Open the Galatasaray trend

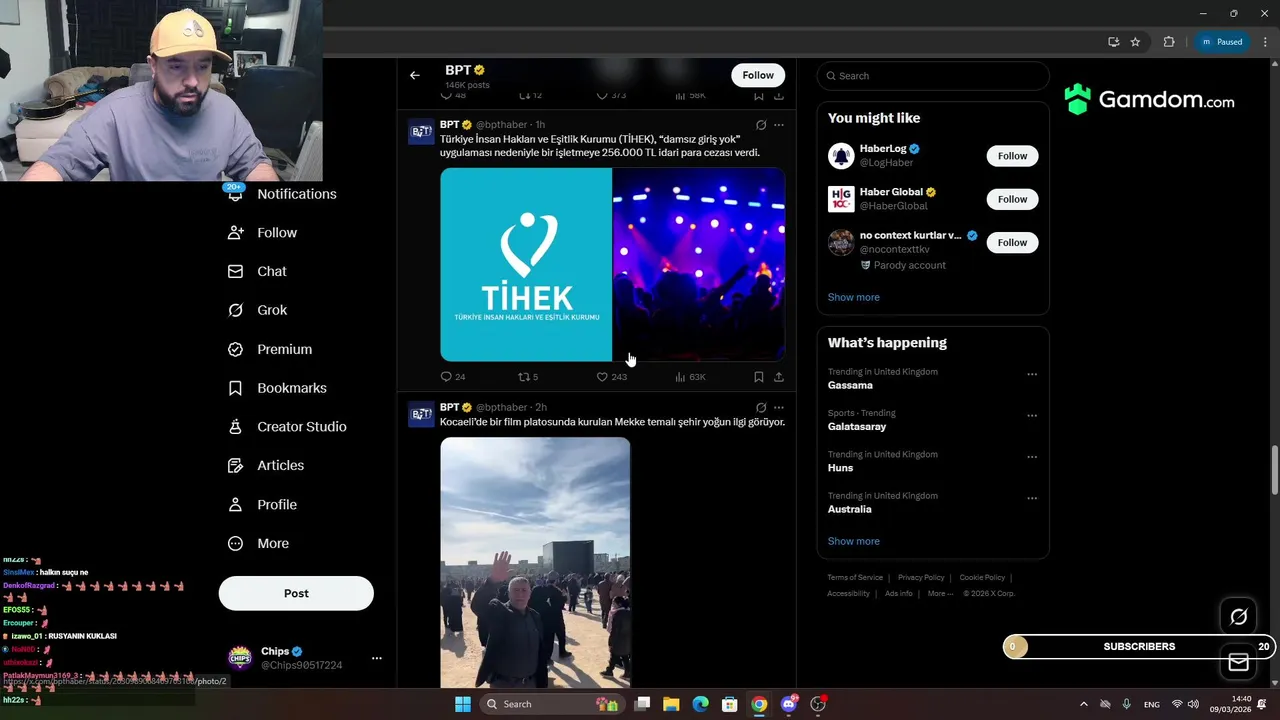pyautogui.click(x=857, y=426)
